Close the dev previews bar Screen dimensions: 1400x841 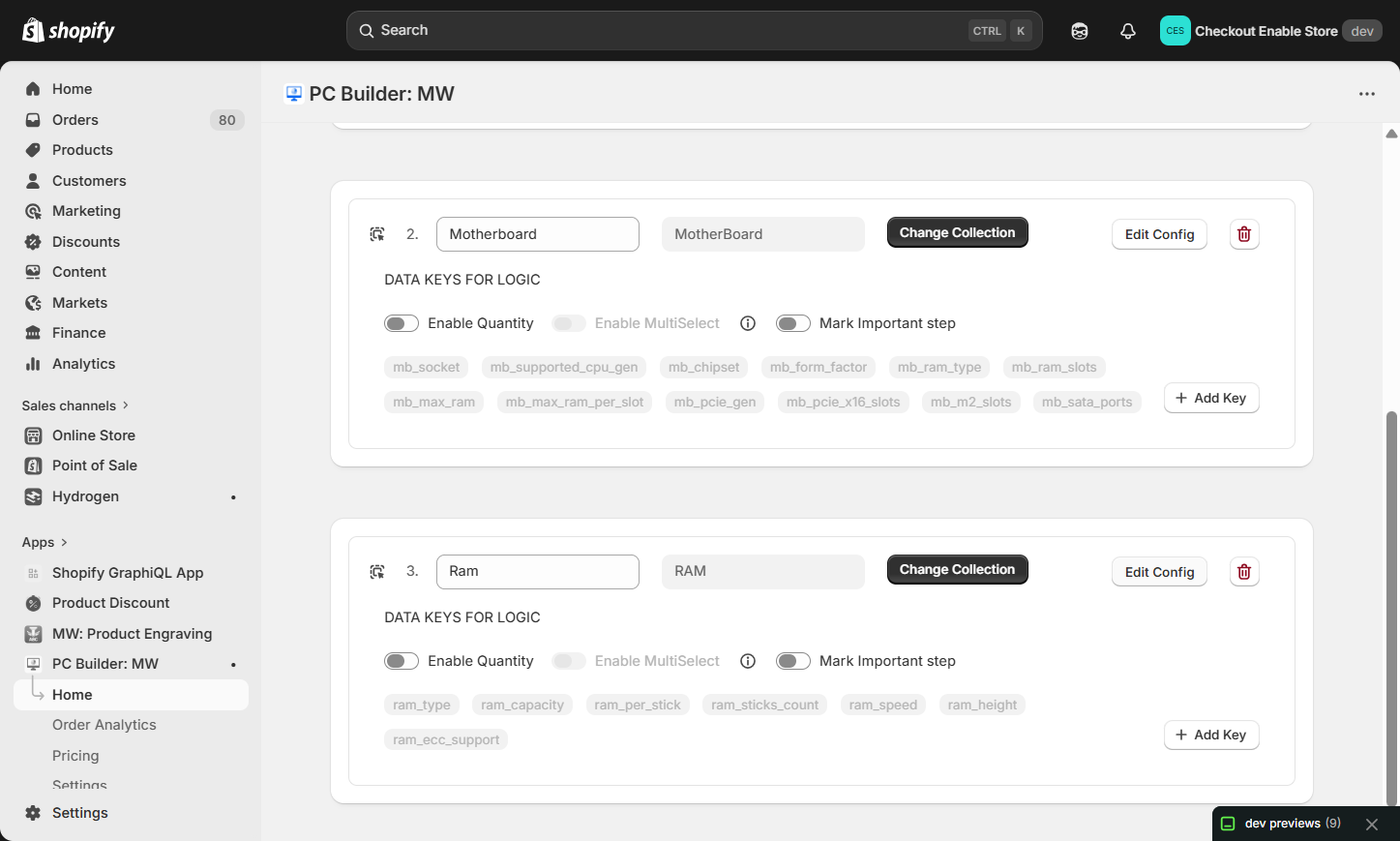[1372, 825]
